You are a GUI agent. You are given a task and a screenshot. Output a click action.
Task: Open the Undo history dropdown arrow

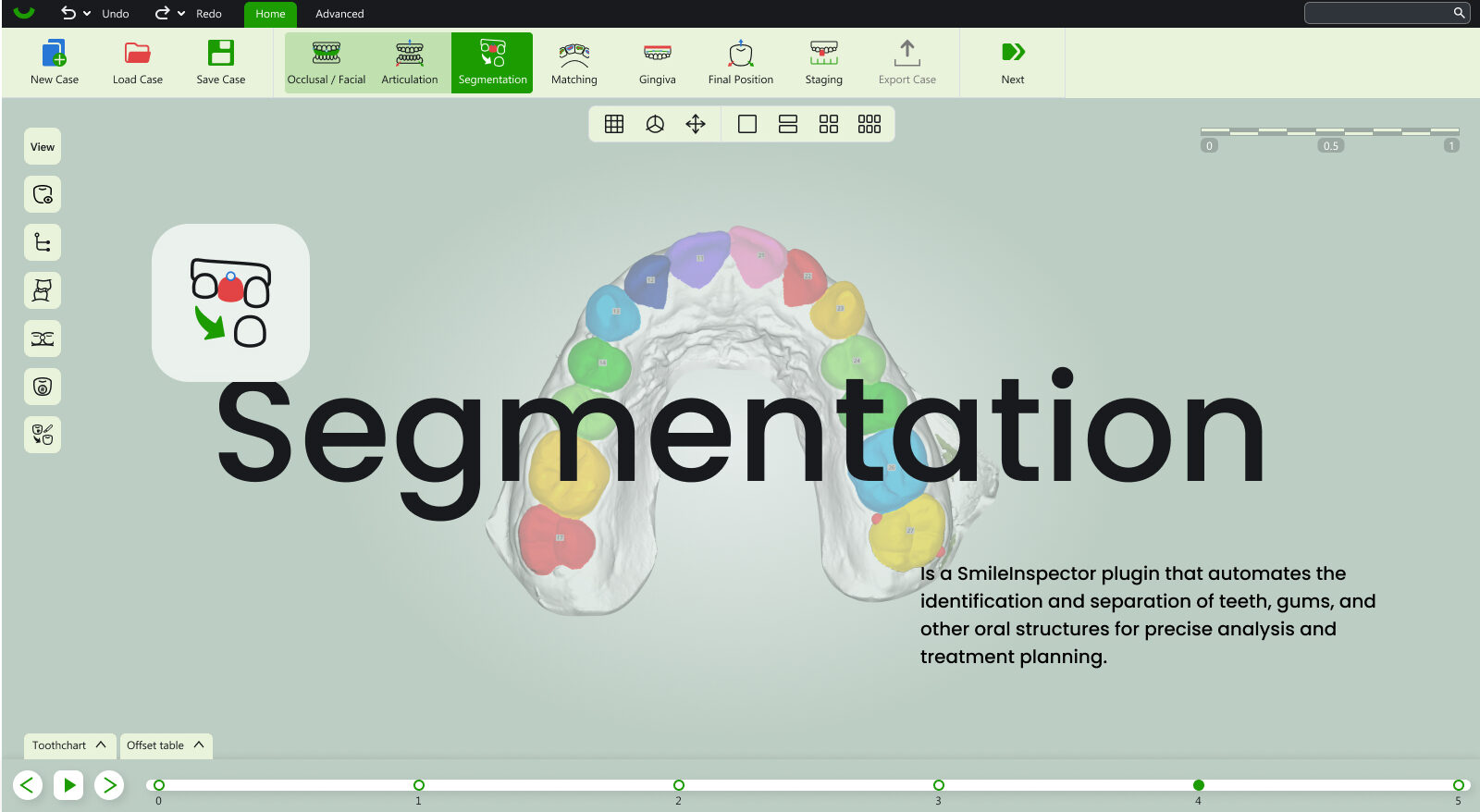[87, 14]
